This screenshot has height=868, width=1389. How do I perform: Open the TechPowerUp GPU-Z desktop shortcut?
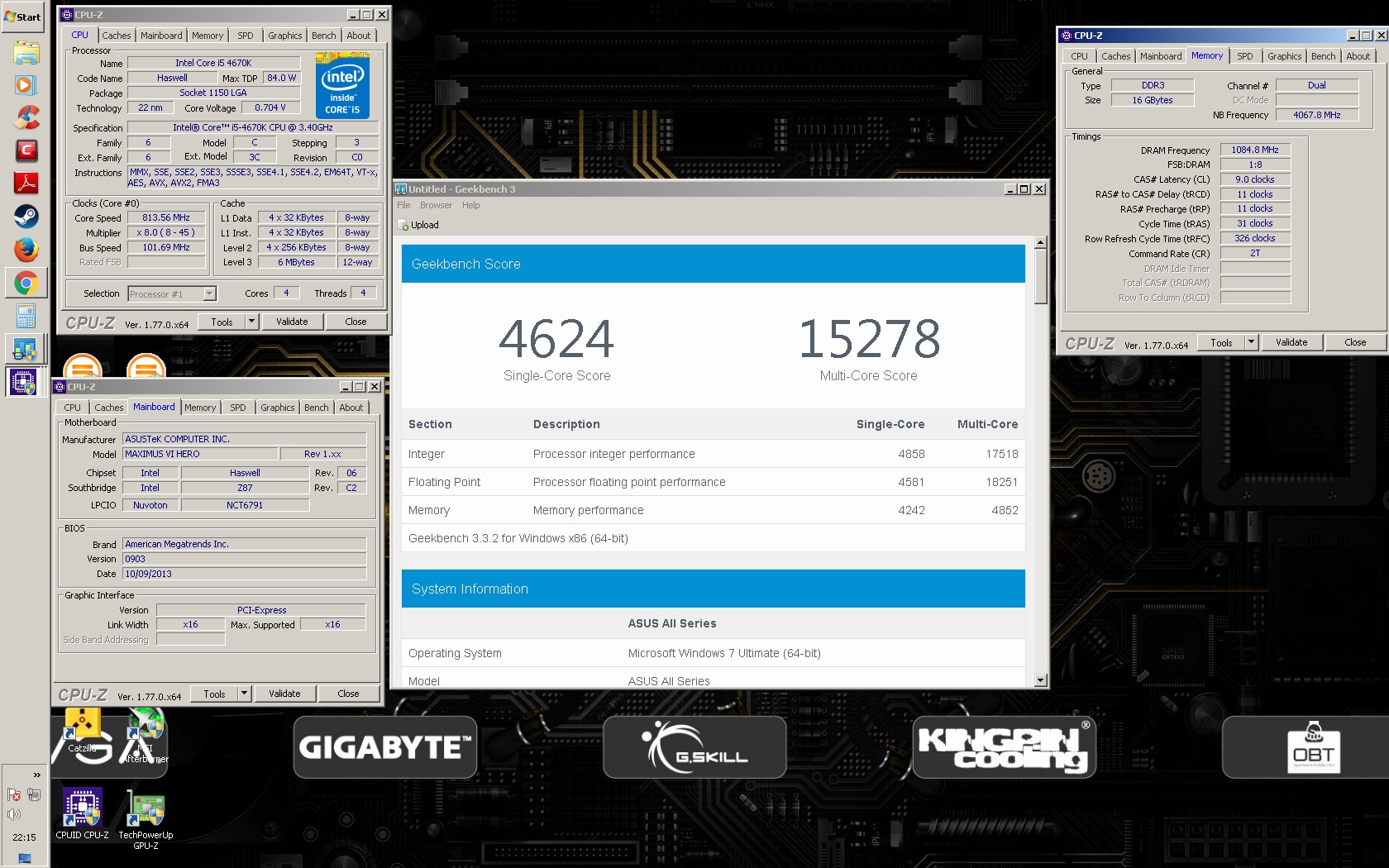click(x=146, y=818)
